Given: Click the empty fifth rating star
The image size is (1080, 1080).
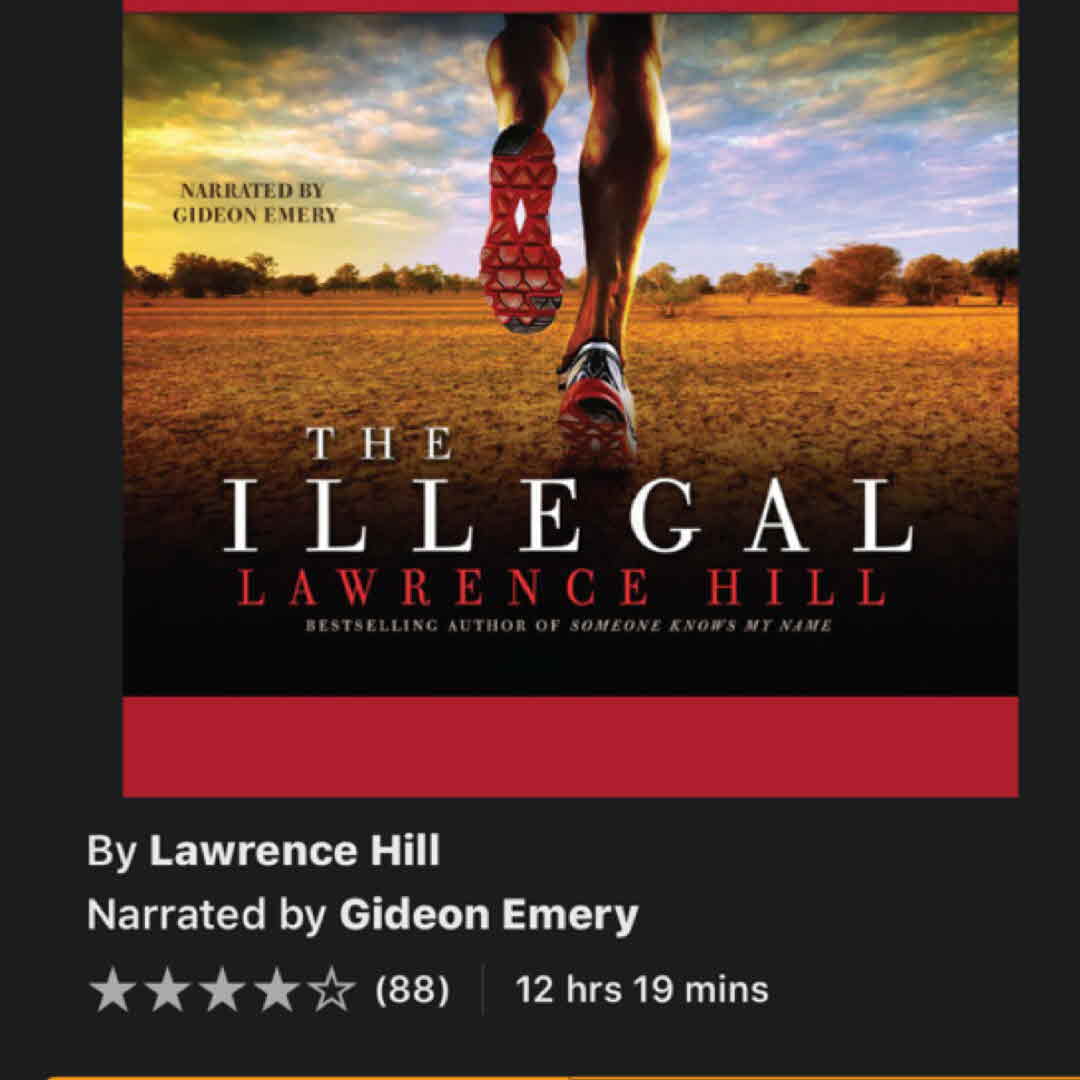Looking at the screenshot, I should pyautogui.click(x=331, y=989).
